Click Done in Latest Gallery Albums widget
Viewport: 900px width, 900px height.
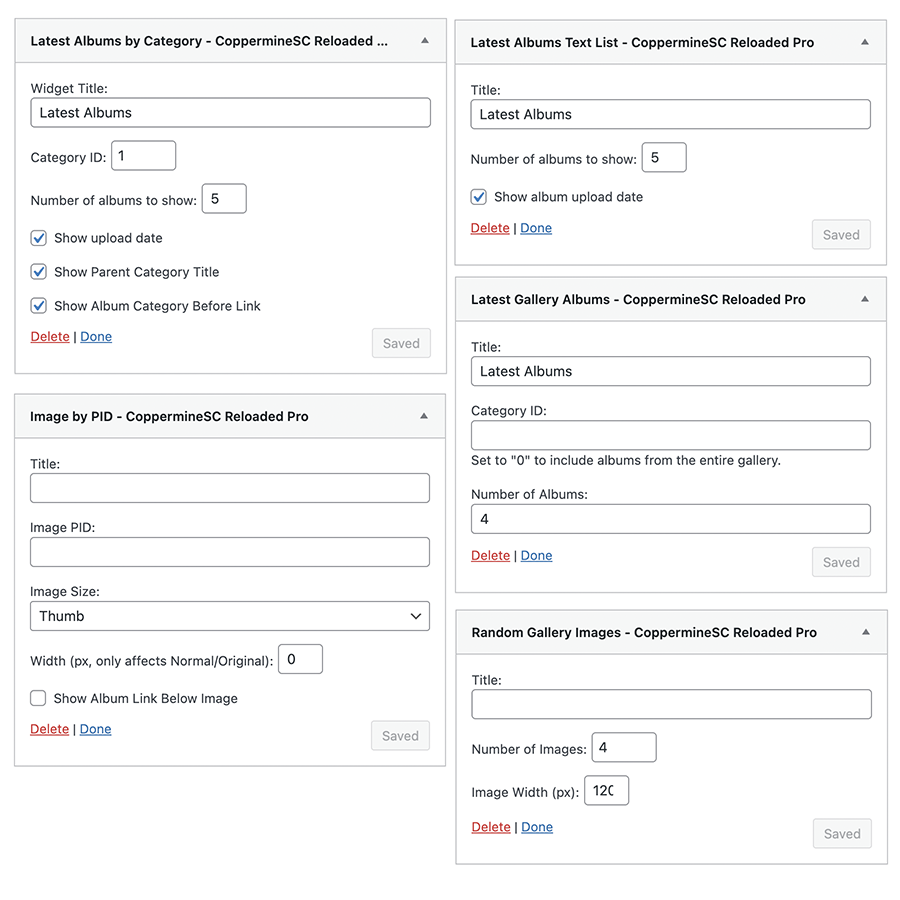click(536, 556)
